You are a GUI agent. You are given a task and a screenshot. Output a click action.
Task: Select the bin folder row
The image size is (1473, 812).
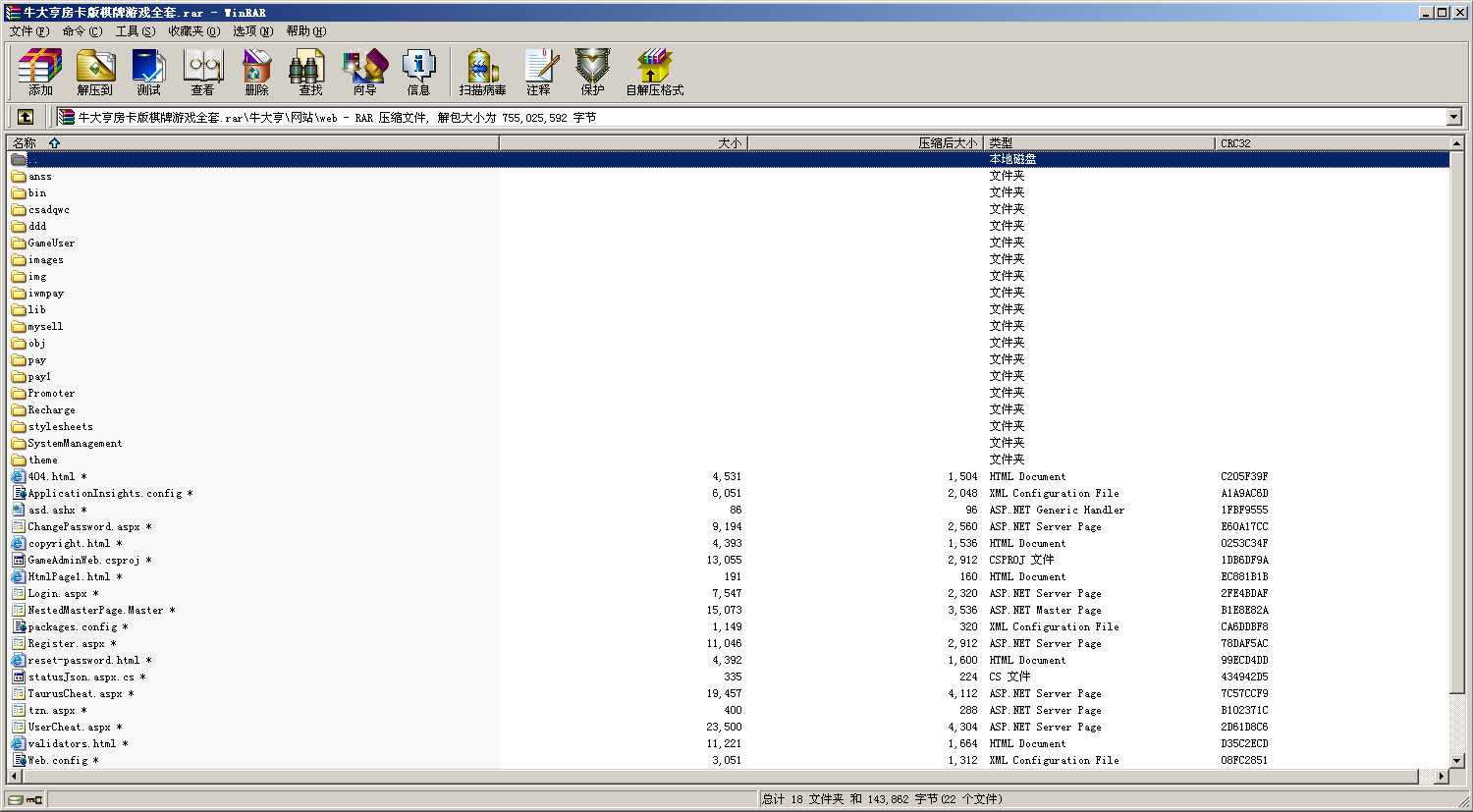(x=729, y=193)
